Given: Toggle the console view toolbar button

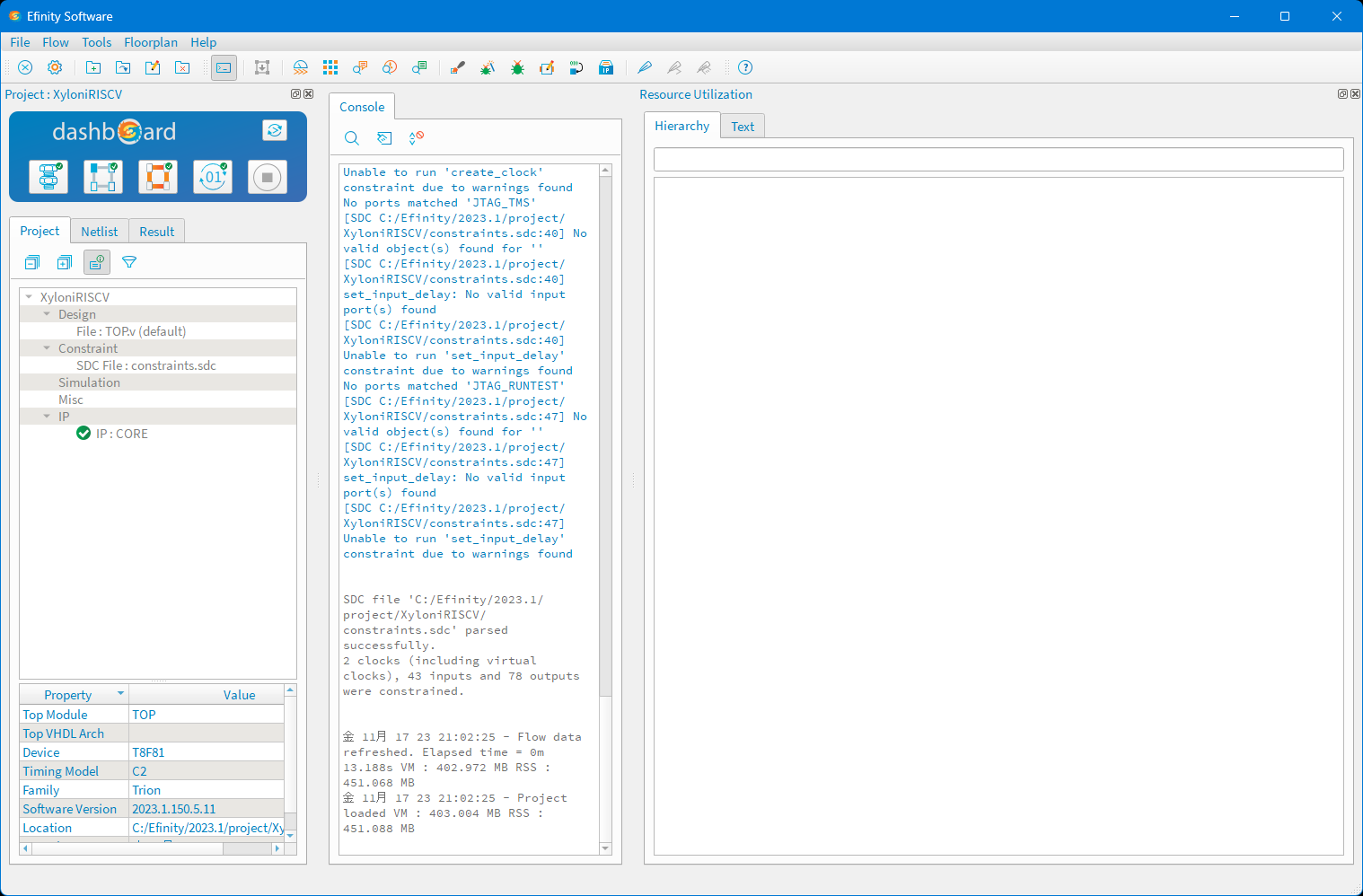Looking at the screenshot, I should pyautogui.click(x=224, y=67).
